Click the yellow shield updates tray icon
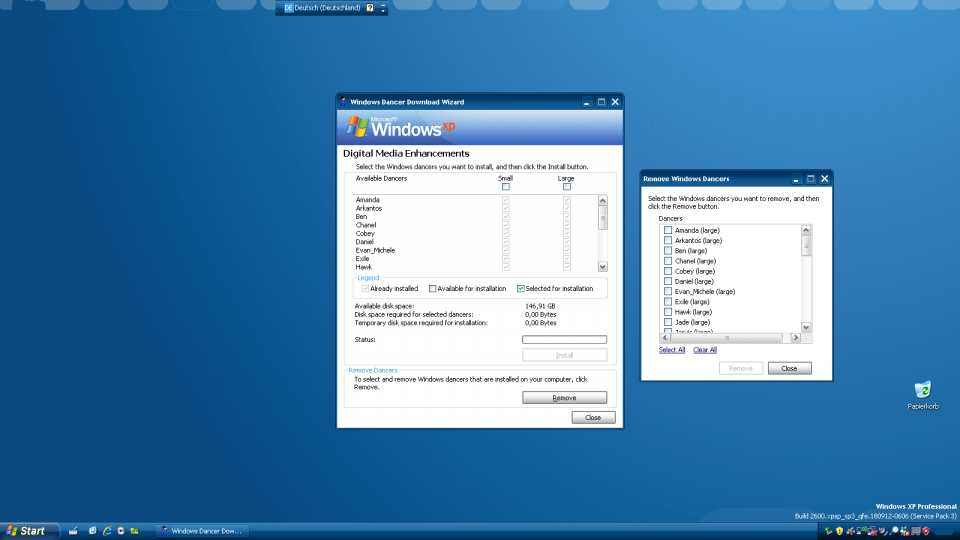 click(839, 531)
